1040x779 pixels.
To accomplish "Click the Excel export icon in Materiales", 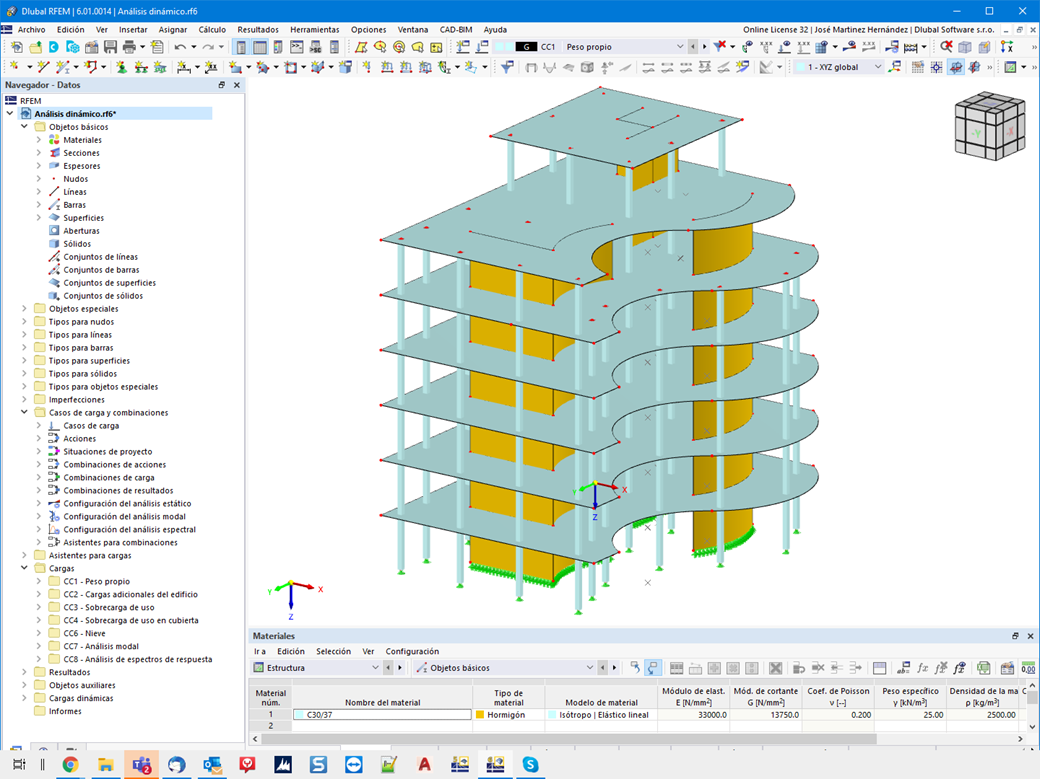I will 984,668.
